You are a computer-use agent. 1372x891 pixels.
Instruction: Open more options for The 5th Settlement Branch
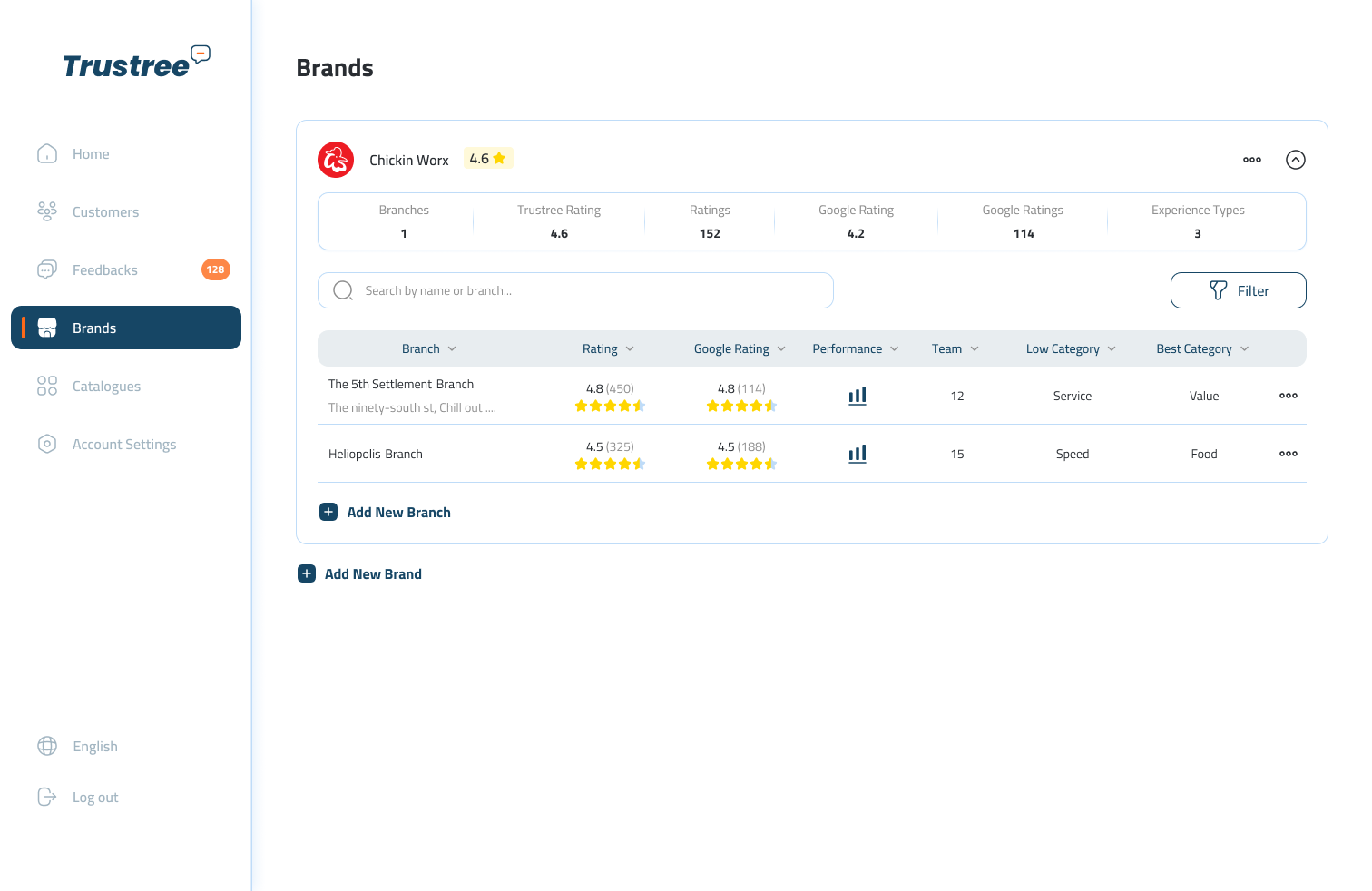tap(1288, 396)
